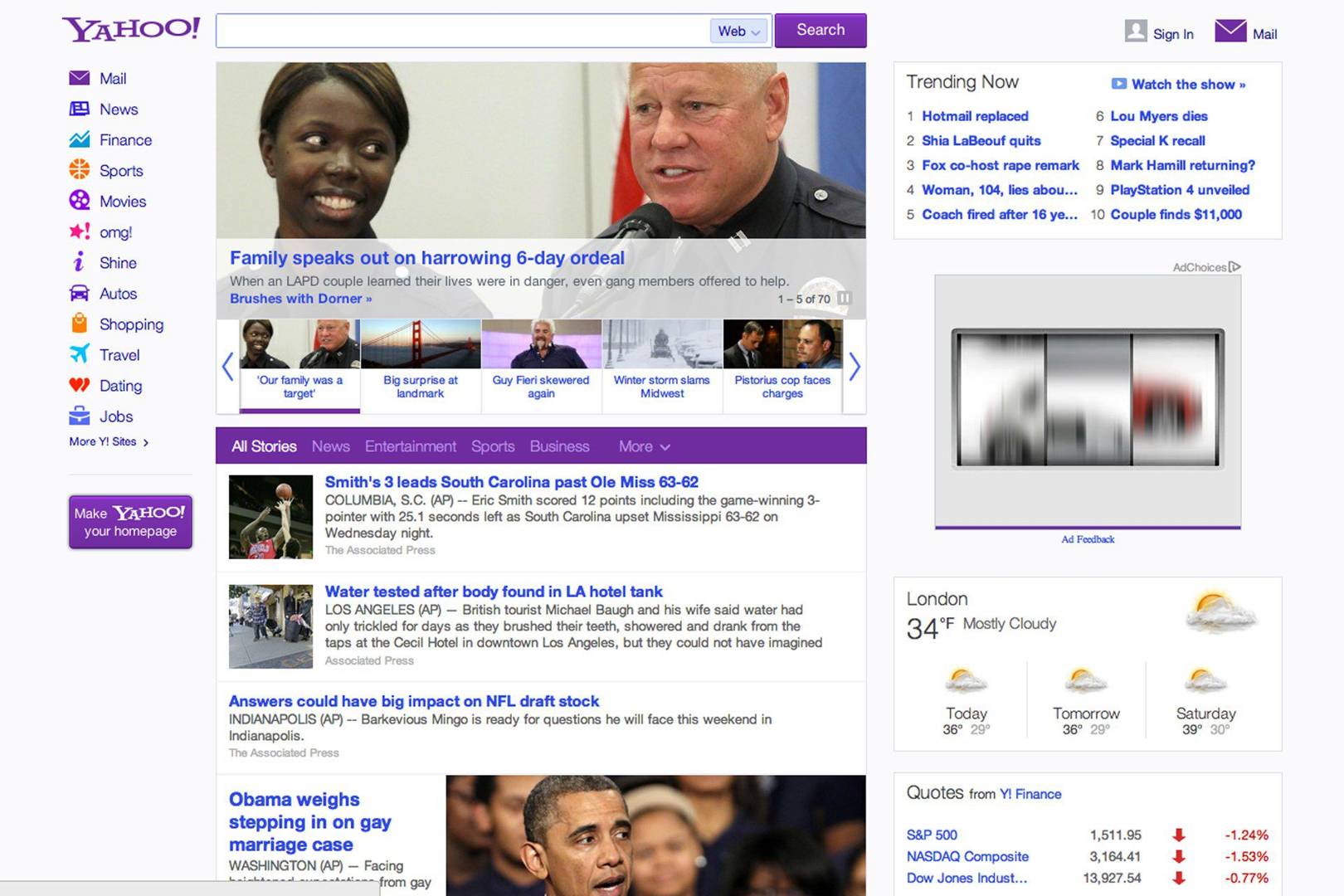Click the LA hotel story photo thumbnail
The height and width of the screenshot is (896, 1344).
[x=270, y=626]
